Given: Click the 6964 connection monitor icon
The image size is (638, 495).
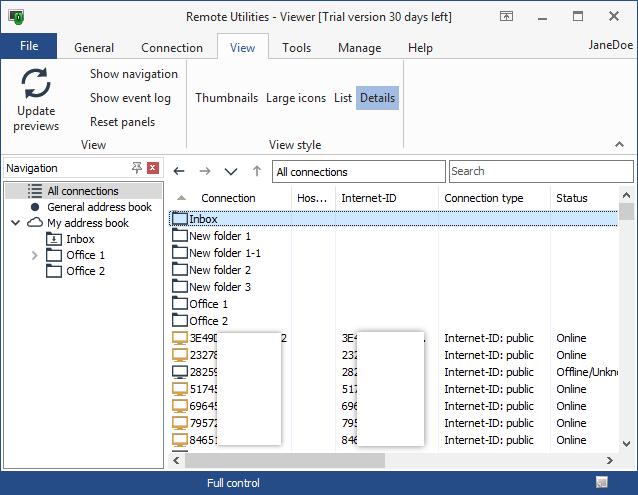Looking at the screenshot, I should [x=179, y=406].
